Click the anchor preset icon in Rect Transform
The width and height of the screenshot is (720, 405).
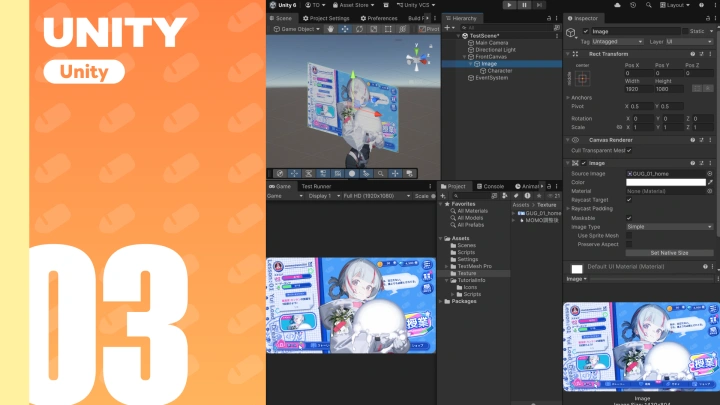click(583, 79)
